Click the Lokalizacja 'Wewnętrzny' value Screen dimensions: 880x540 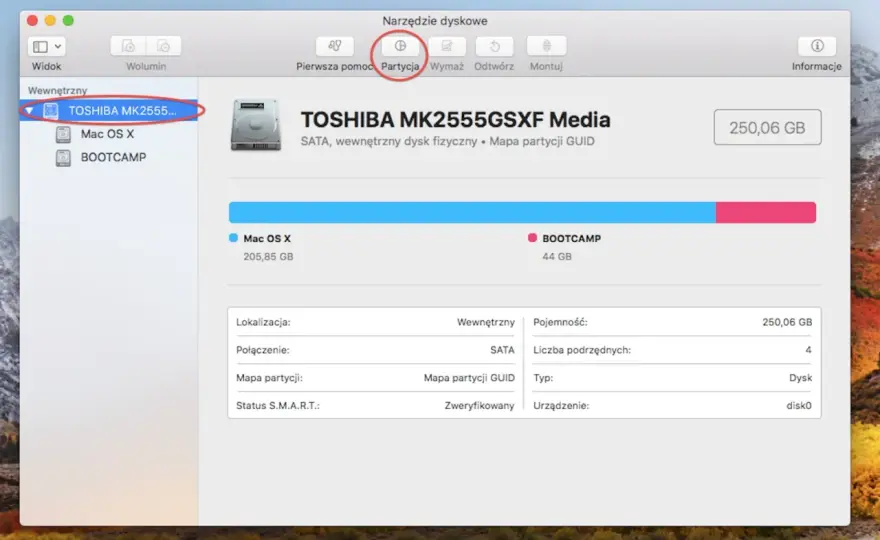(485, 322)
